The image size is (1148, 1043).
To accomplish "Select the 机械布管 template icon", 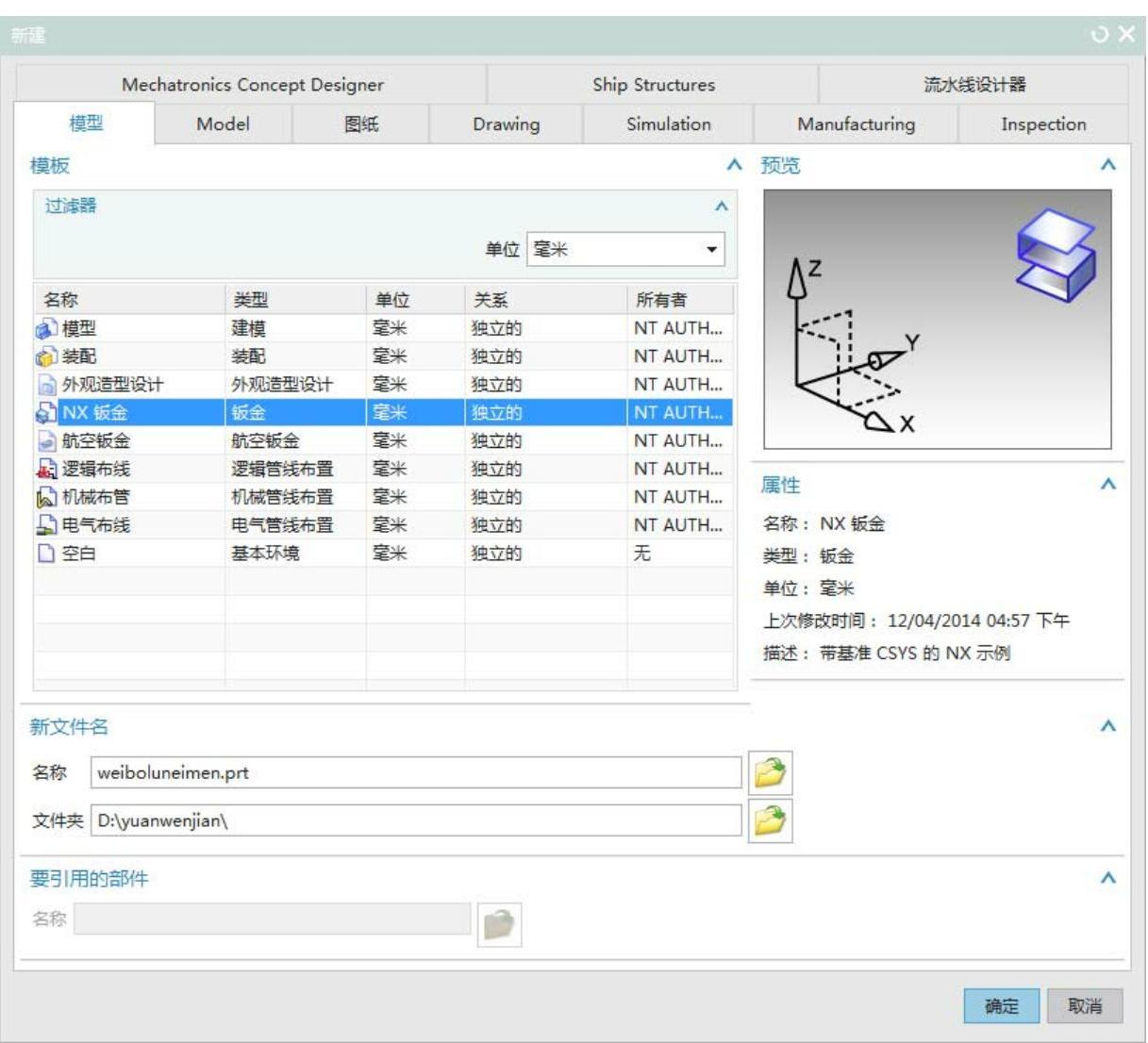I will (x=46, y=498).
